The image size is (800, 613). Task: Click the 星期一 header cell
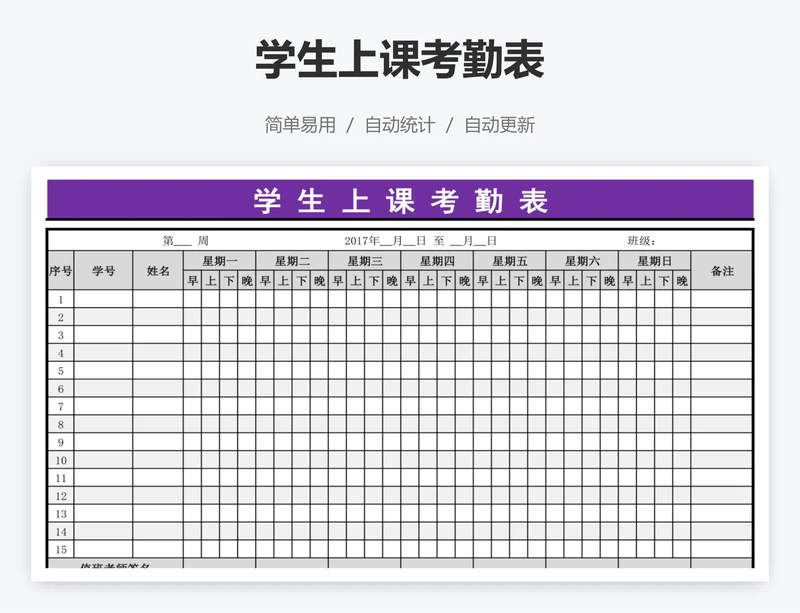click(220, 261)
